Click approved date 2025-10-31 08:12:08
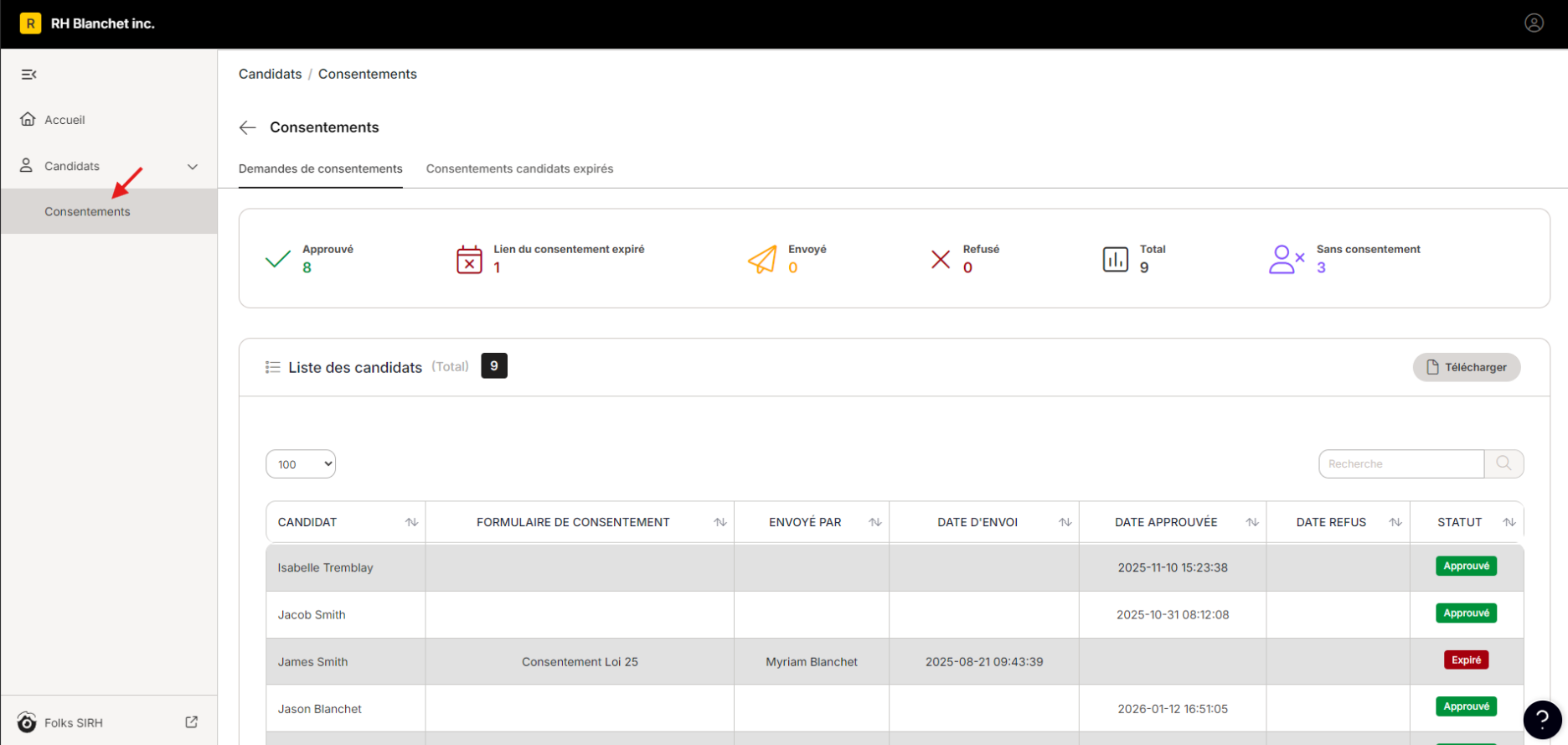The width and height of the screenshot is (1568, 745). point(1173,614)
